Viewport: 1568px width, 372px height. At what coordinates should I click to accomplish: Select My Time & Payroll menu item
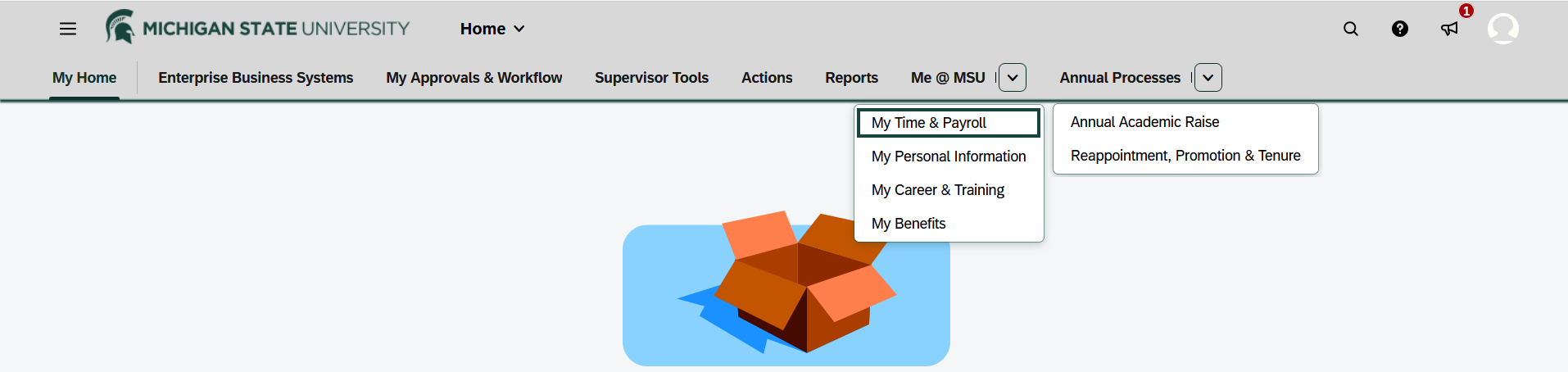[x=949, y=123]
